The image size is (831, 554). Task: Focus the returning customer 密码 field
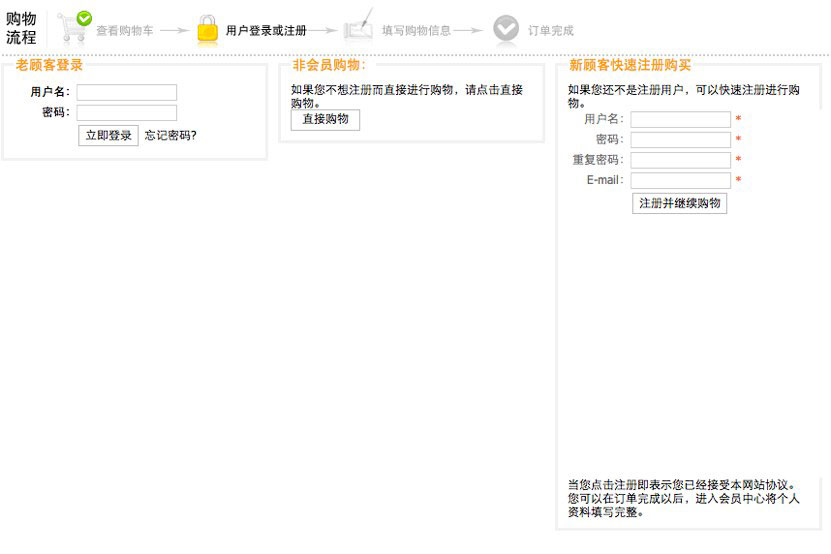127,113
